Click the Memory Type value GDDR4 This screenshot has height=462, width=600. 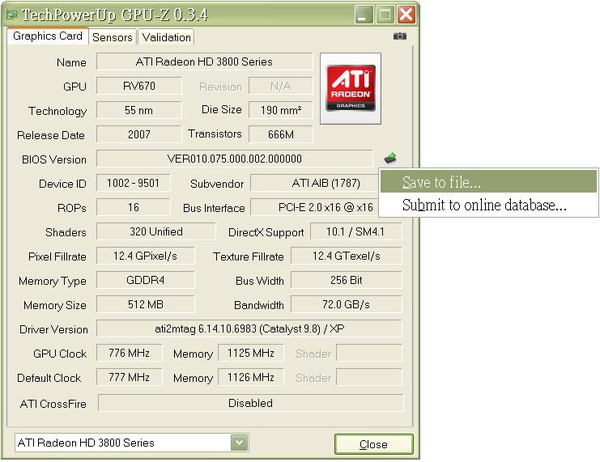145,280
